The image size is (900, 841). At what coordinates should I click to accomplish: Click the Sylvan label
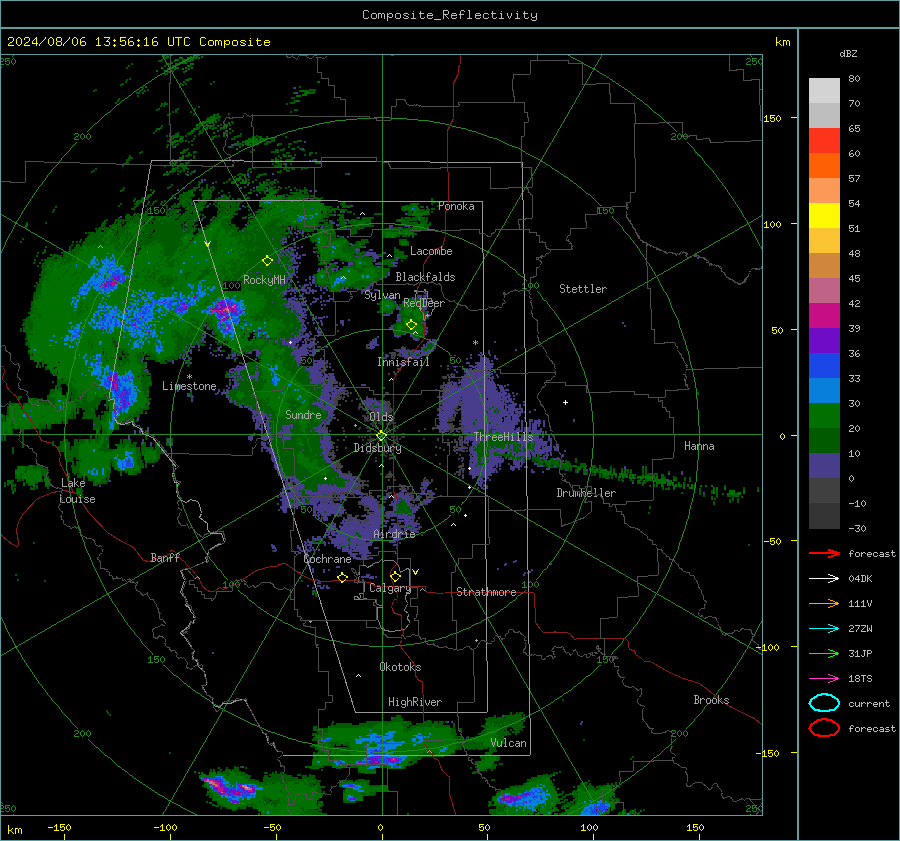click(x=382, y=295)
